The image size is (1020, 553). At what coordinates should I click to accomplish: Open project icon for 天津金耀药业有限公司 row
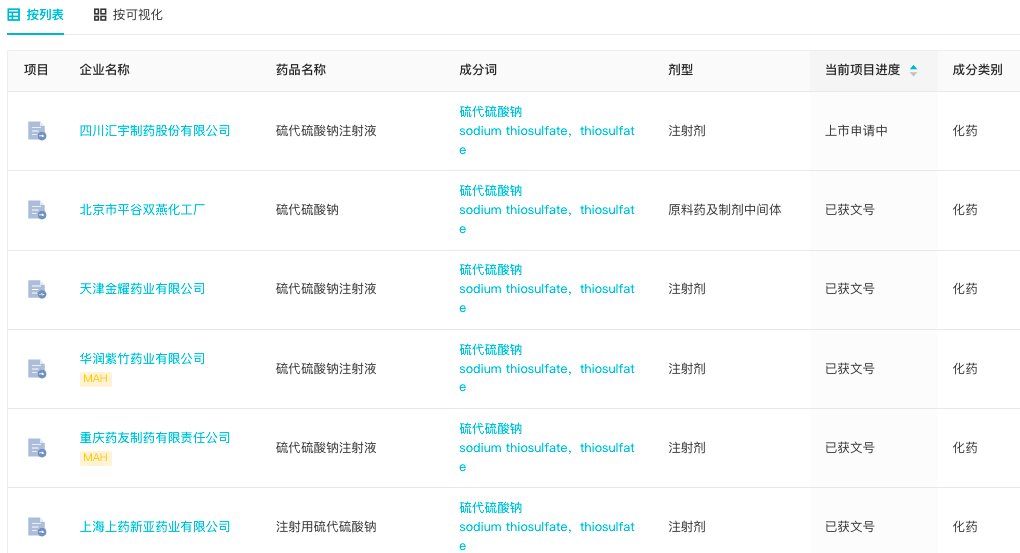coord(37,289)
